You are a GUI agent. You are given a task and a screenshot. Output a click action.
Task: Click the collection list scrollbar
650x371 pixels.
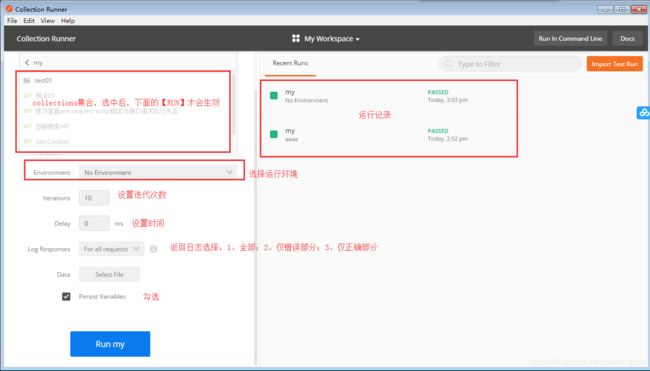coord(233,104)
